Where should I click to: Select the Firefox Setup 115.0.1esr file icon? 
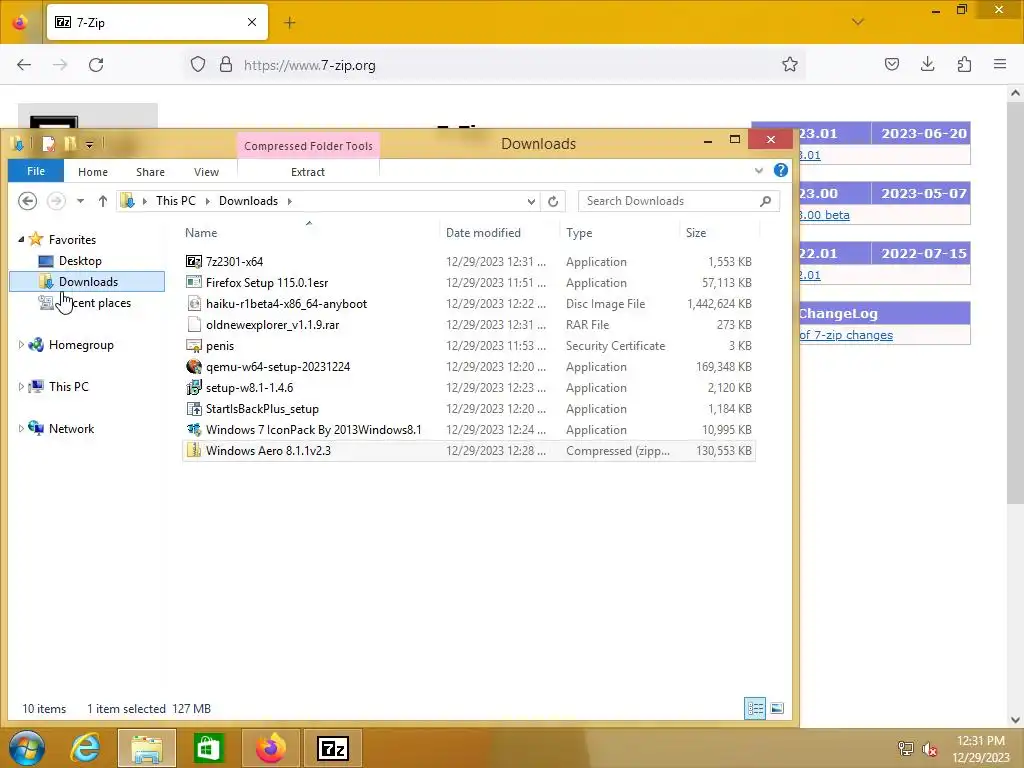click(193, 283)
